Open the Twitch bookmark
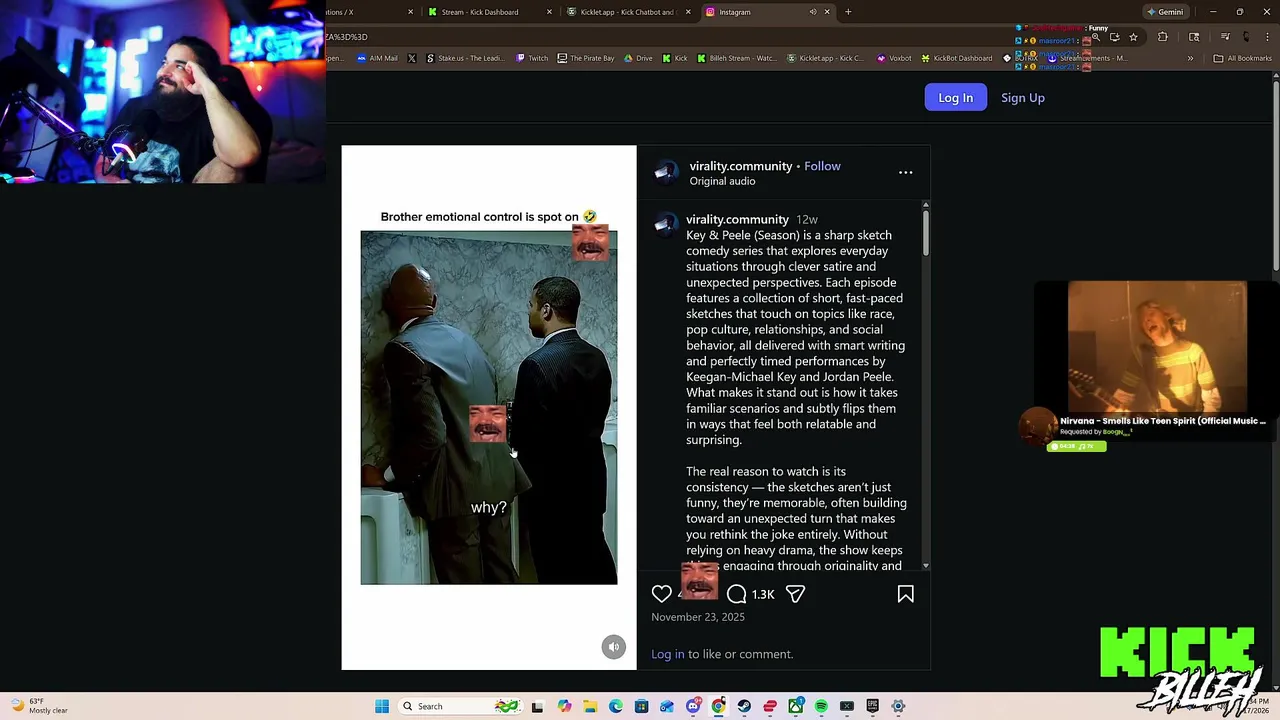Screen dimensions: 1280x720 532,58
